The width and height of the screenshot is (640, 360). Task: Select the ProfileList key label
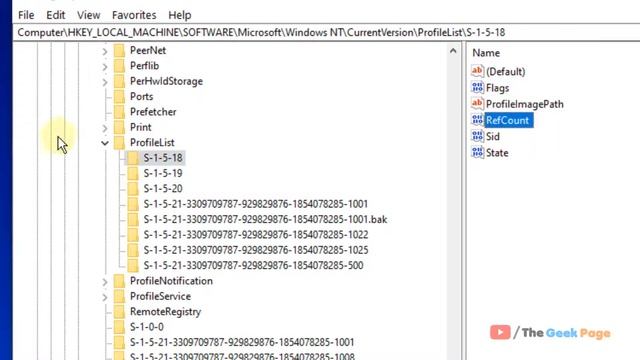pos(152,143)
